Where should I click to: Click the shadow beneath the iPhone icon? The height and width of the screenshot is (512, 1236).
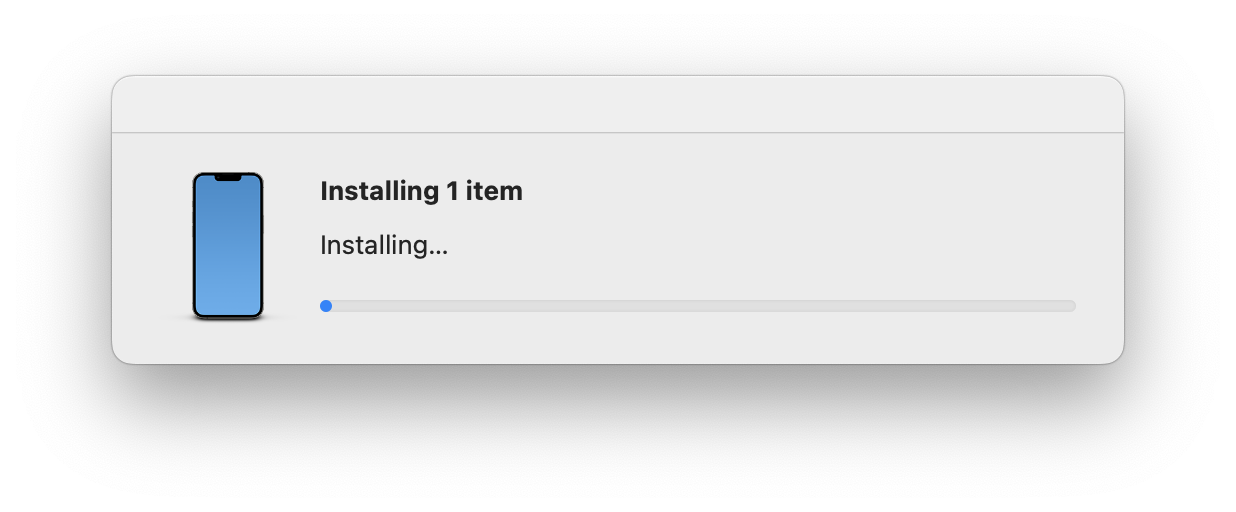228,321
